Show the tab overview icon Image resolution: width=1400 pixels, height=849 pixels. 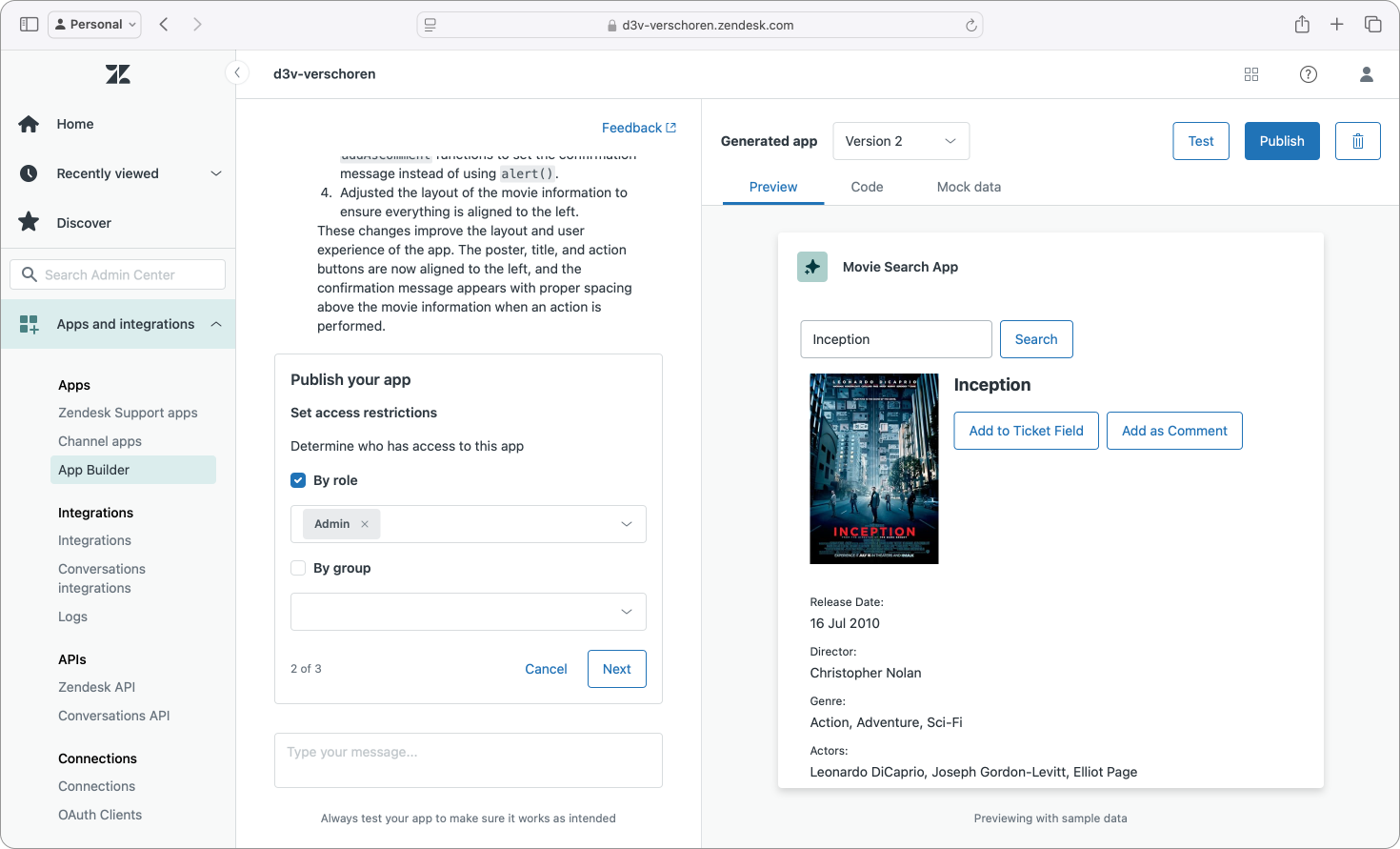[x=1372, y=24]
